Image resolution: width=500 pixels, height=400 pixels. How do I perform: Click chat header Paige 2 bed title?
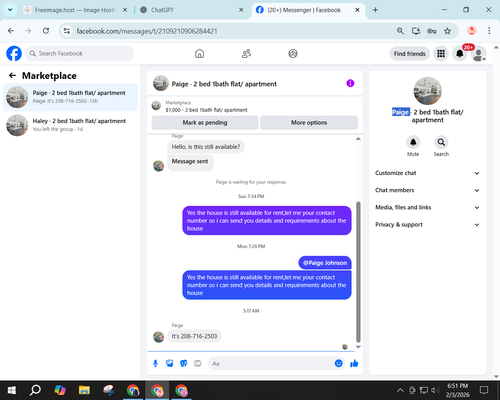pos(224,84)
